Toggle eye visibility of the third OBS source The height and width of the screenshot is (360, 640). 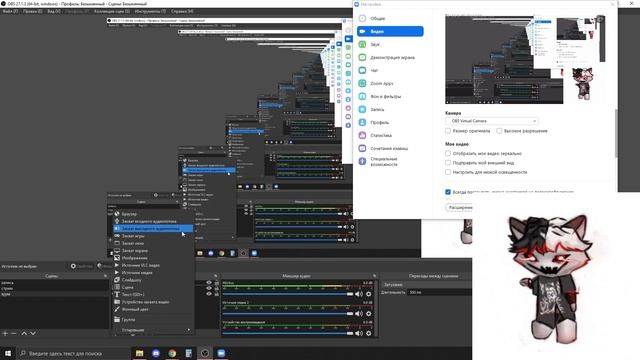click(x=209, y=294)
